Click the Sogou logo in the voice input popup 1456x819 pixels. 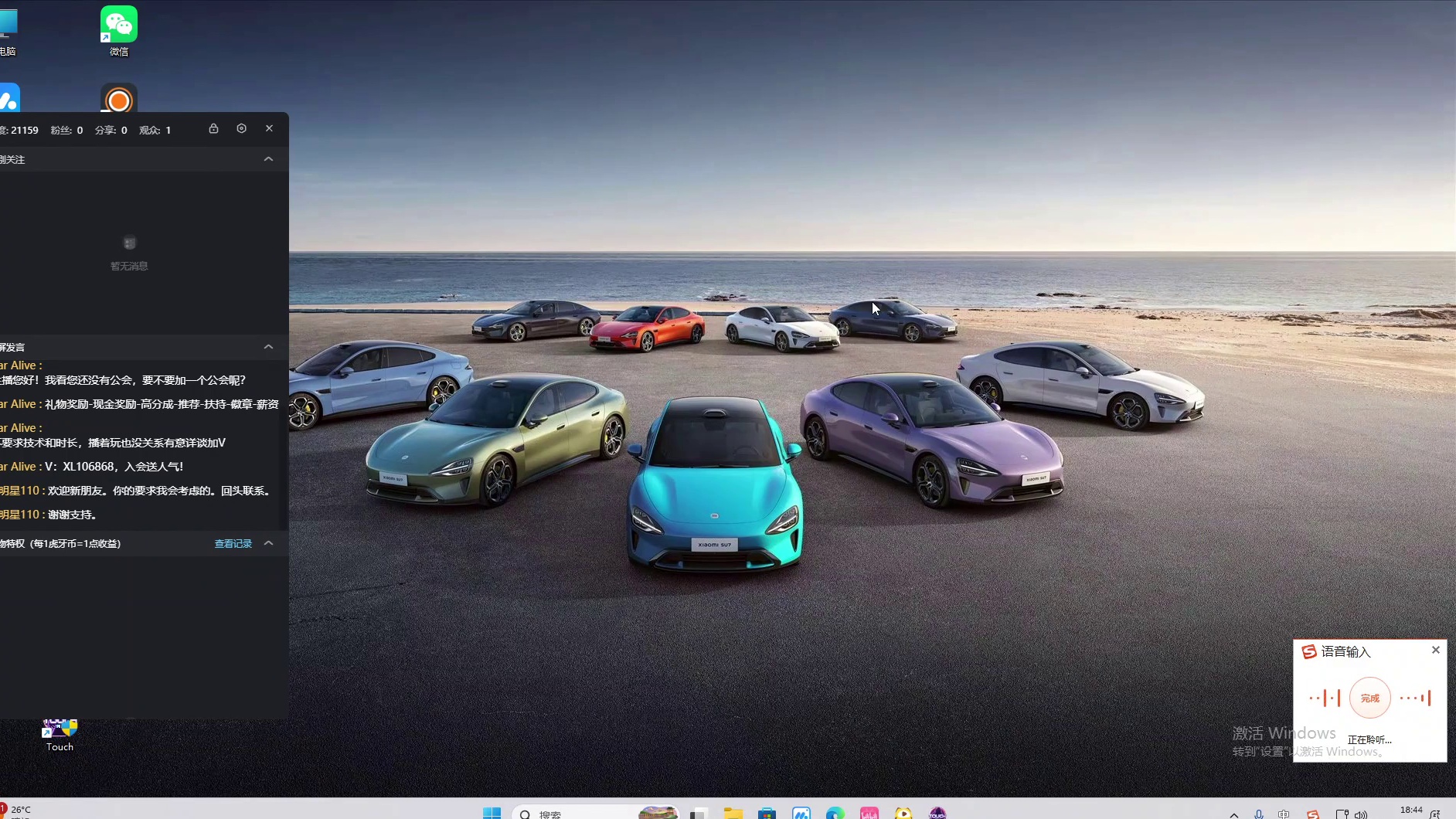point(1308,651)
